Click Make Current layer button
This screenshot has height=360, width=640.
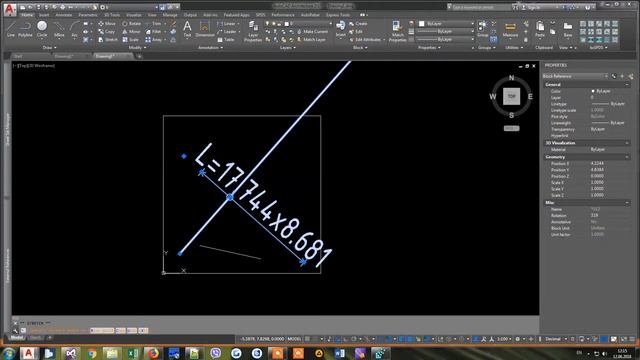(312, 31)
